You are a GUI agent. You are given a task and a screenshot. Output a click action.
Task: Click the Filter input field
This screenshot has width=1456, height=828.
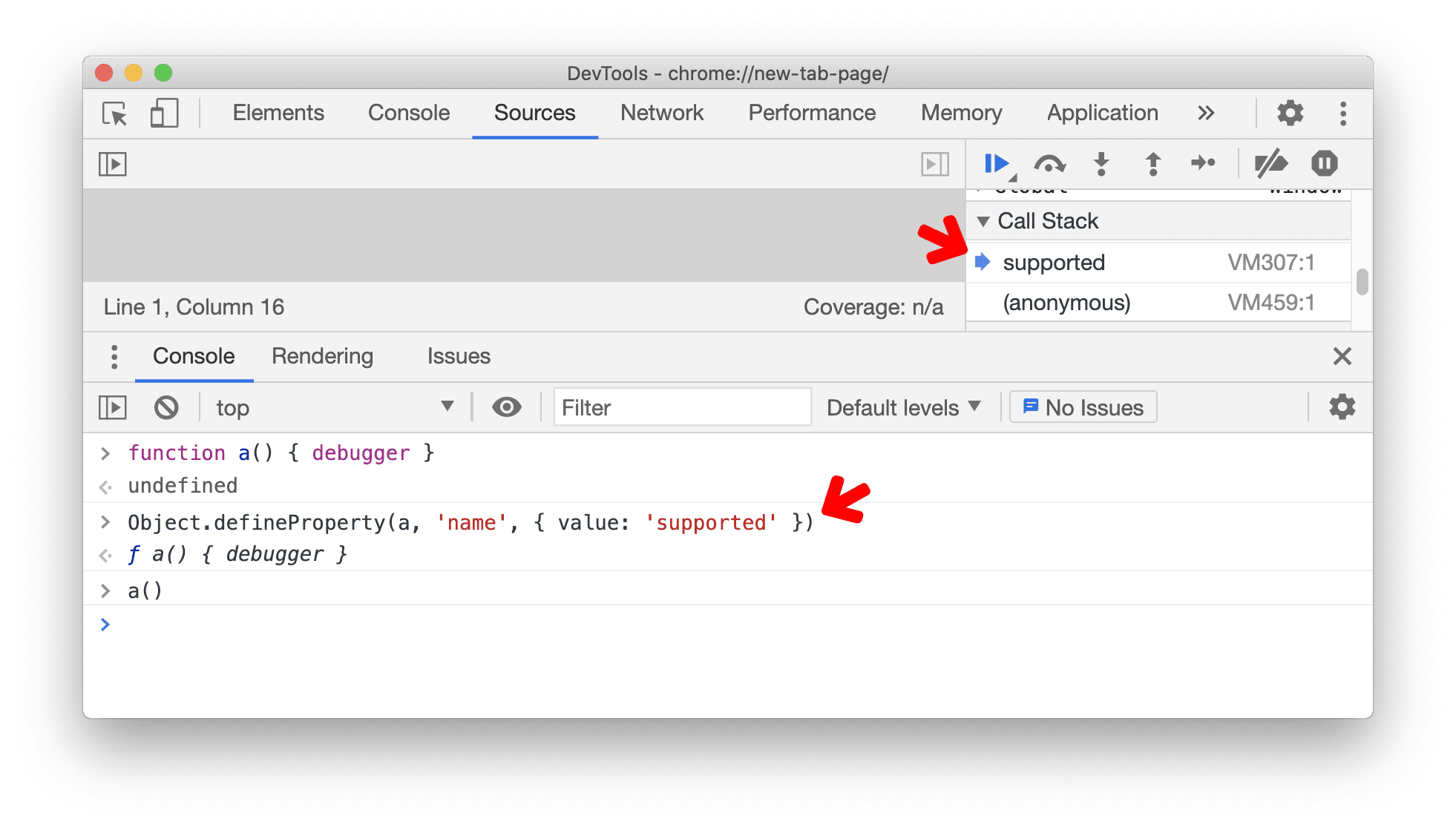(680, 406)
